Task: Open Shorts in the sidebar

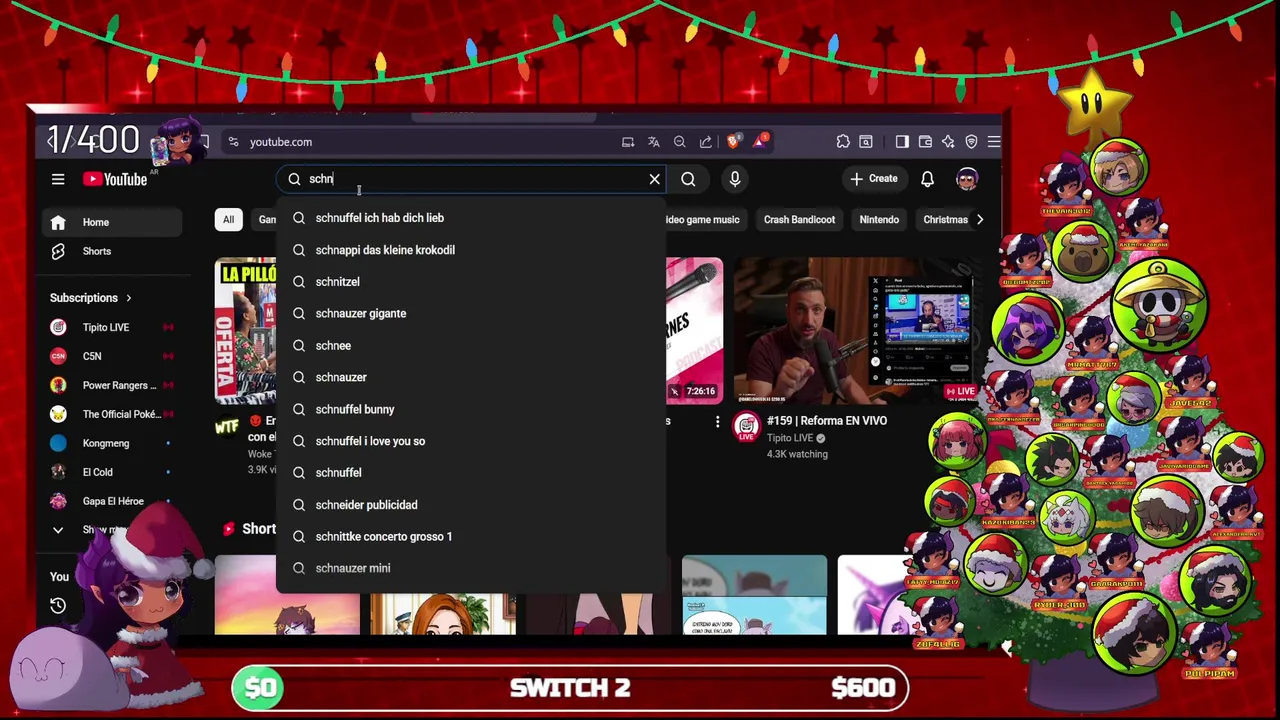Action: [x=112, y=251]
